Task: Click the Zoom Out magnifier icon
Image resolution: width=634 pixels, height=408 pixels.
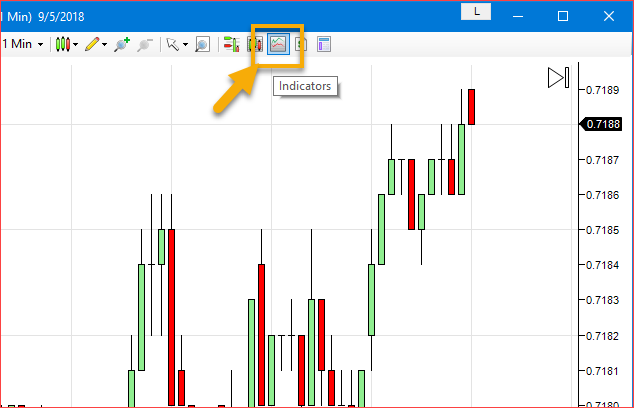Action: [144, 44]
